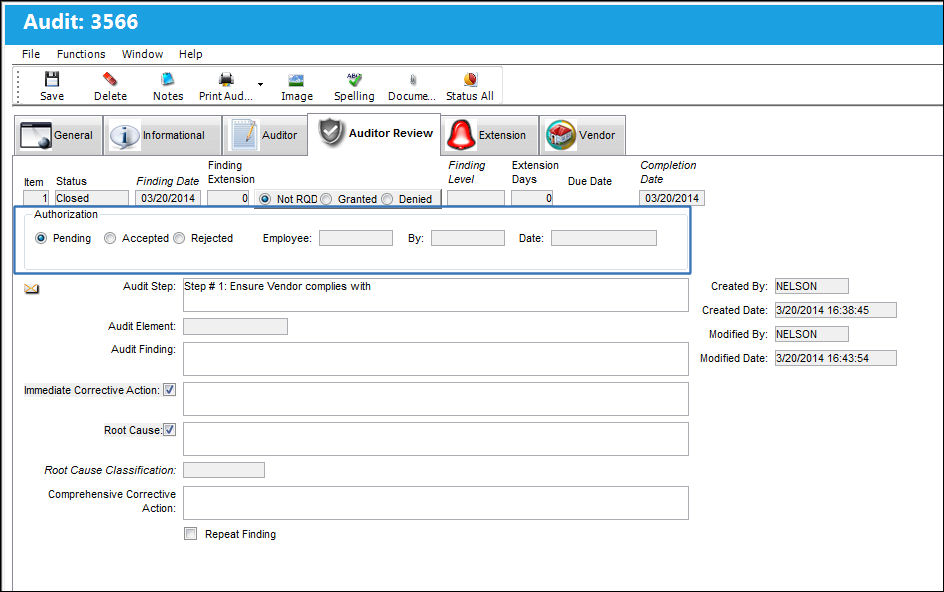Click the Print Audit printer icon
This screenshot has height=592, width=944.
(226, 79)
